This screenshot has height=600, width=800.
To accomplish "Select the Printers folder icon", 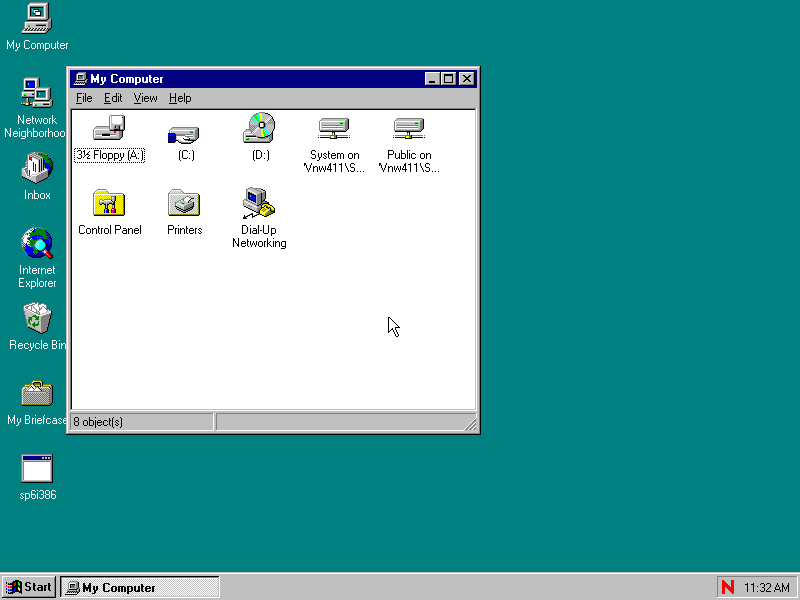I will click(x=184, y=204).
